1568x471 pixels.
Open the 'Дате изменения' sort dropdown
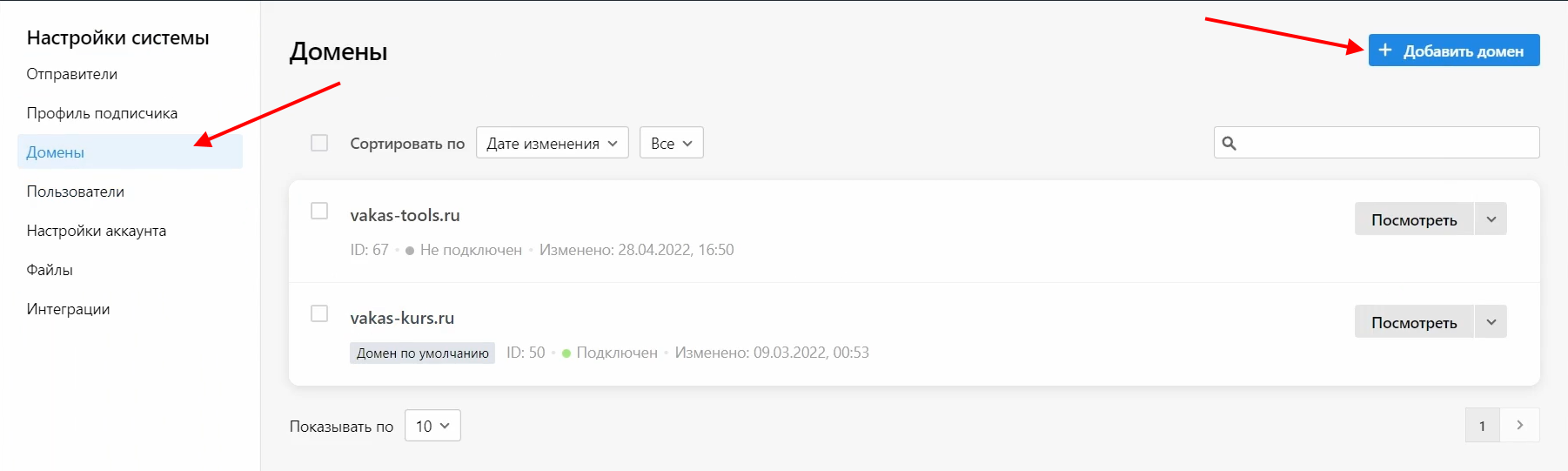coord(552,144)
